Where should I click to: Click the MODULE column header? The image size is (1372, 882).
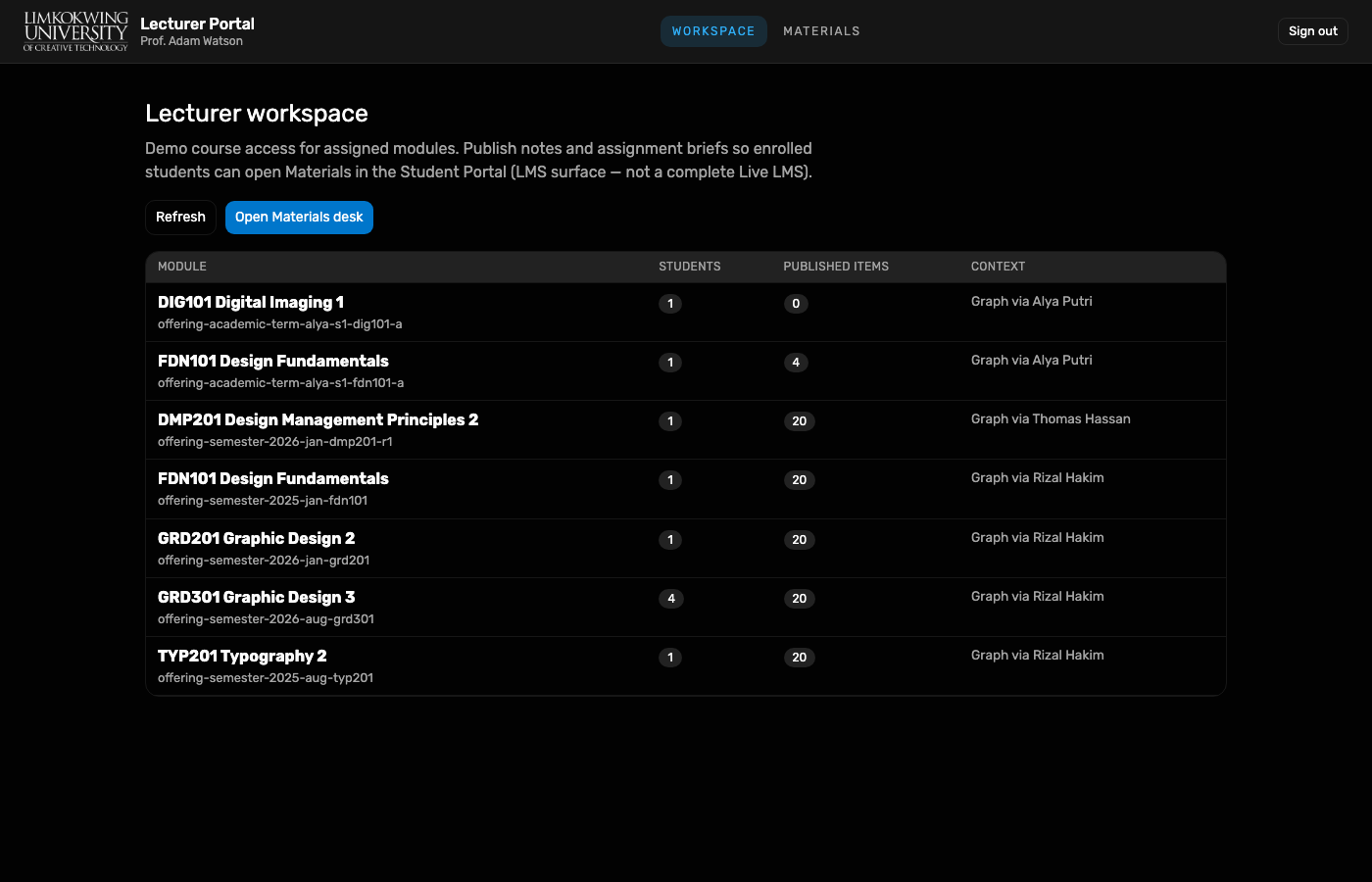182,267
